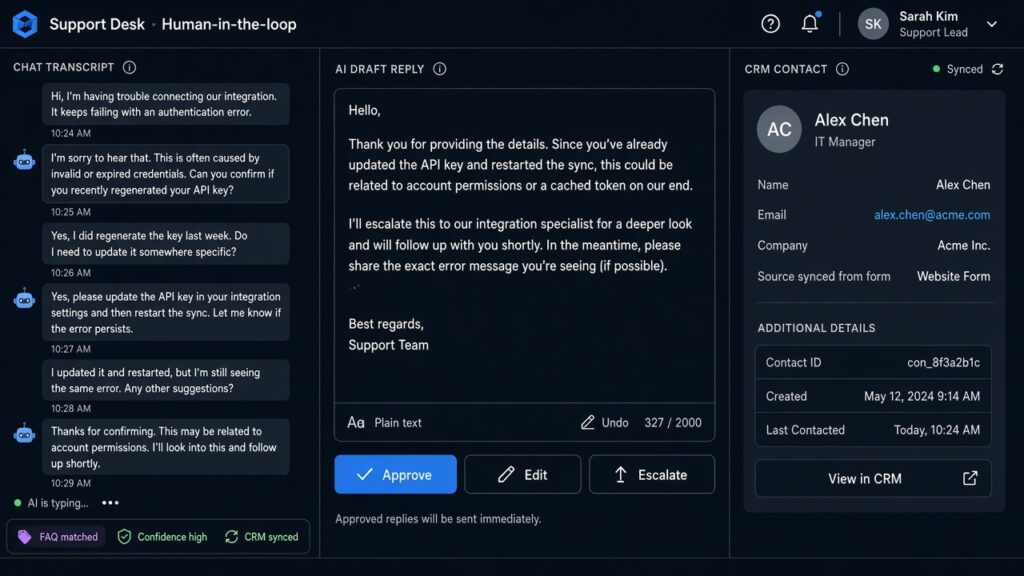Click the AC contact avatar
Viewport: 1024px width, 576px height.
(779, 129)
